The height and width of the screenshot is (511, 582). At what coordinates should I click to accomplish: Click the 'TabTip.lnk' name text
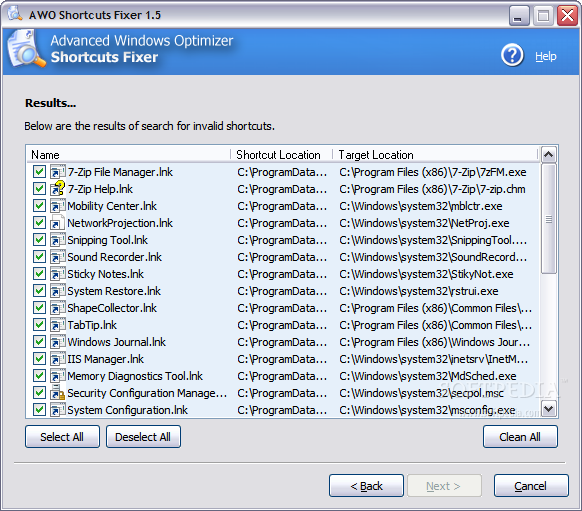[92, 325]
